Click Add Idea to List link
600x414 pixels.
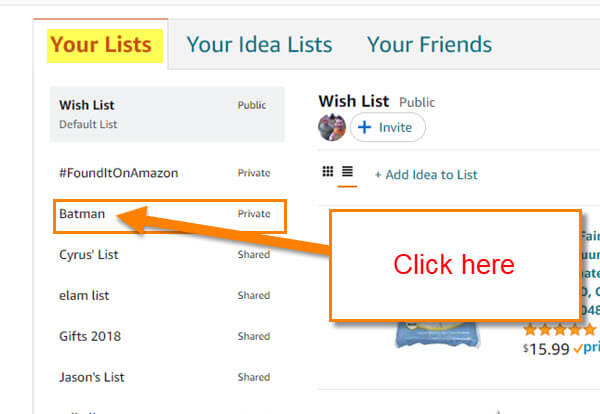pyautogui.click(x=426, y=175)
